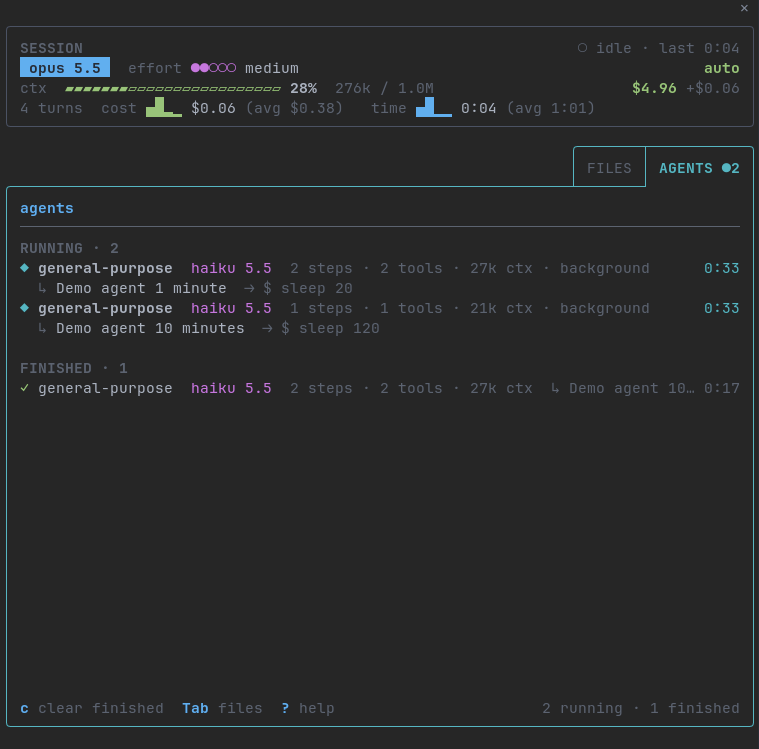Click the agents panel heading
The width and height of the screenshot is (759, 749).
46,208
